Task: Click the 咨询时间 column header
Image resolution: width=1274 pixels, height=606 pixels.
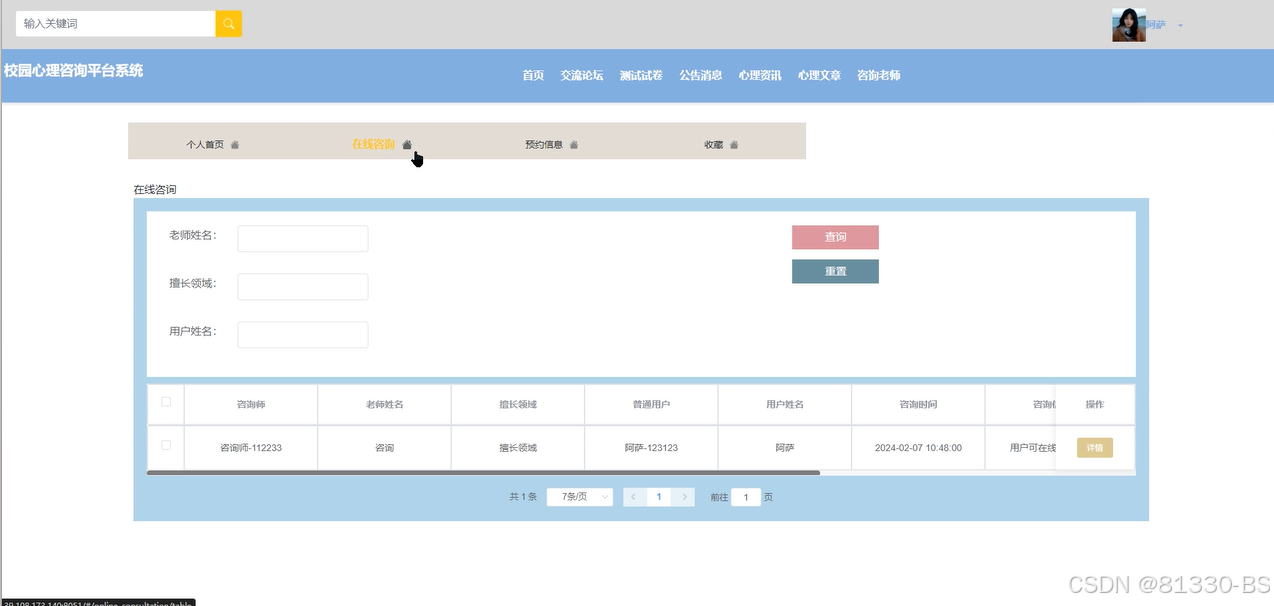Action: click(x=918, y=404)
